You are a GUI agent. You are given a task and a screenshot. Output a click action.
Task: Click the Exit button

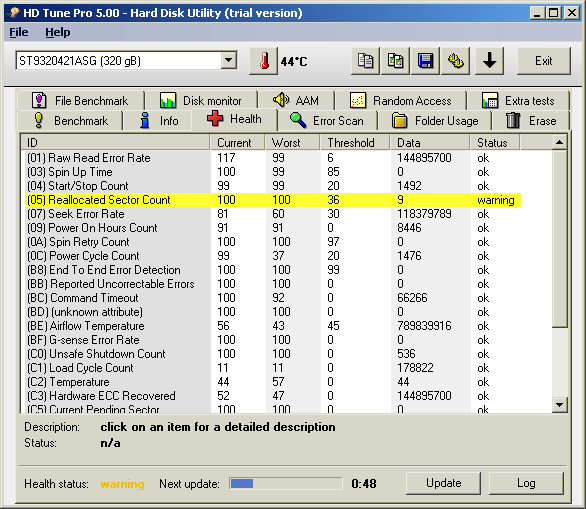[543, 61]
